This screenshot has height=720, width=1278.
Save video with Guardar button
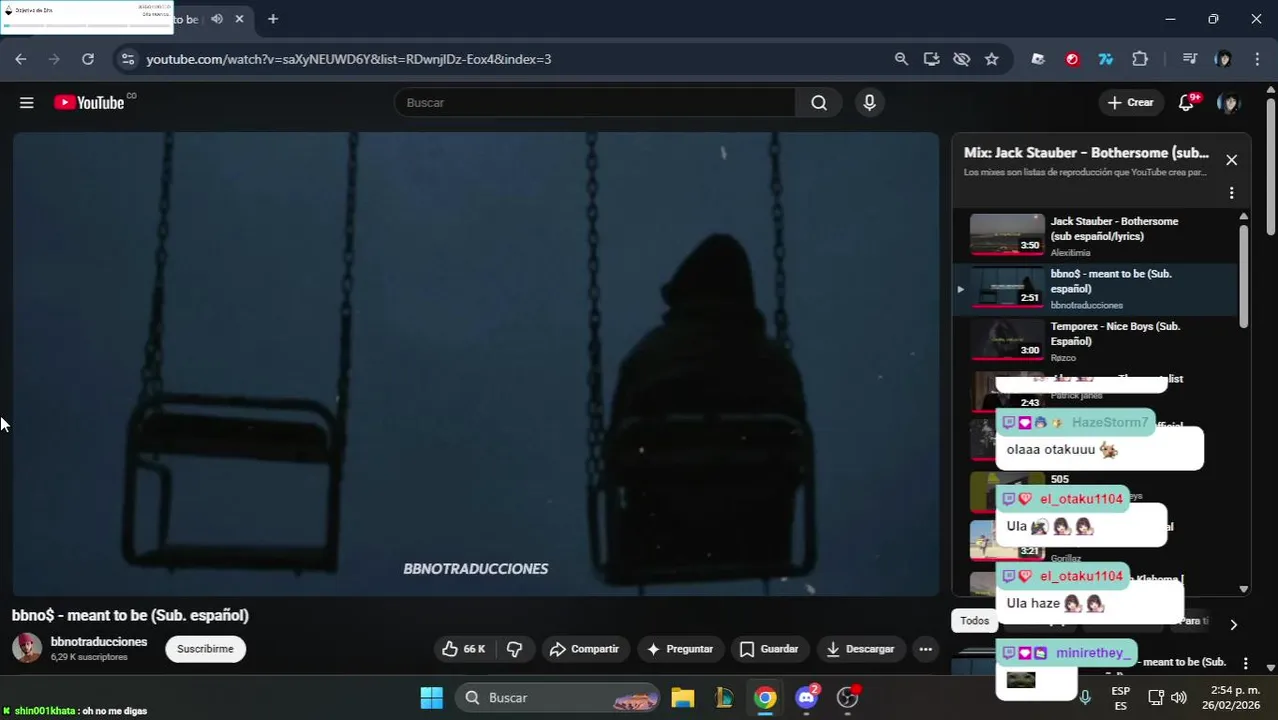pyautogui.click(x=768, y=649)
